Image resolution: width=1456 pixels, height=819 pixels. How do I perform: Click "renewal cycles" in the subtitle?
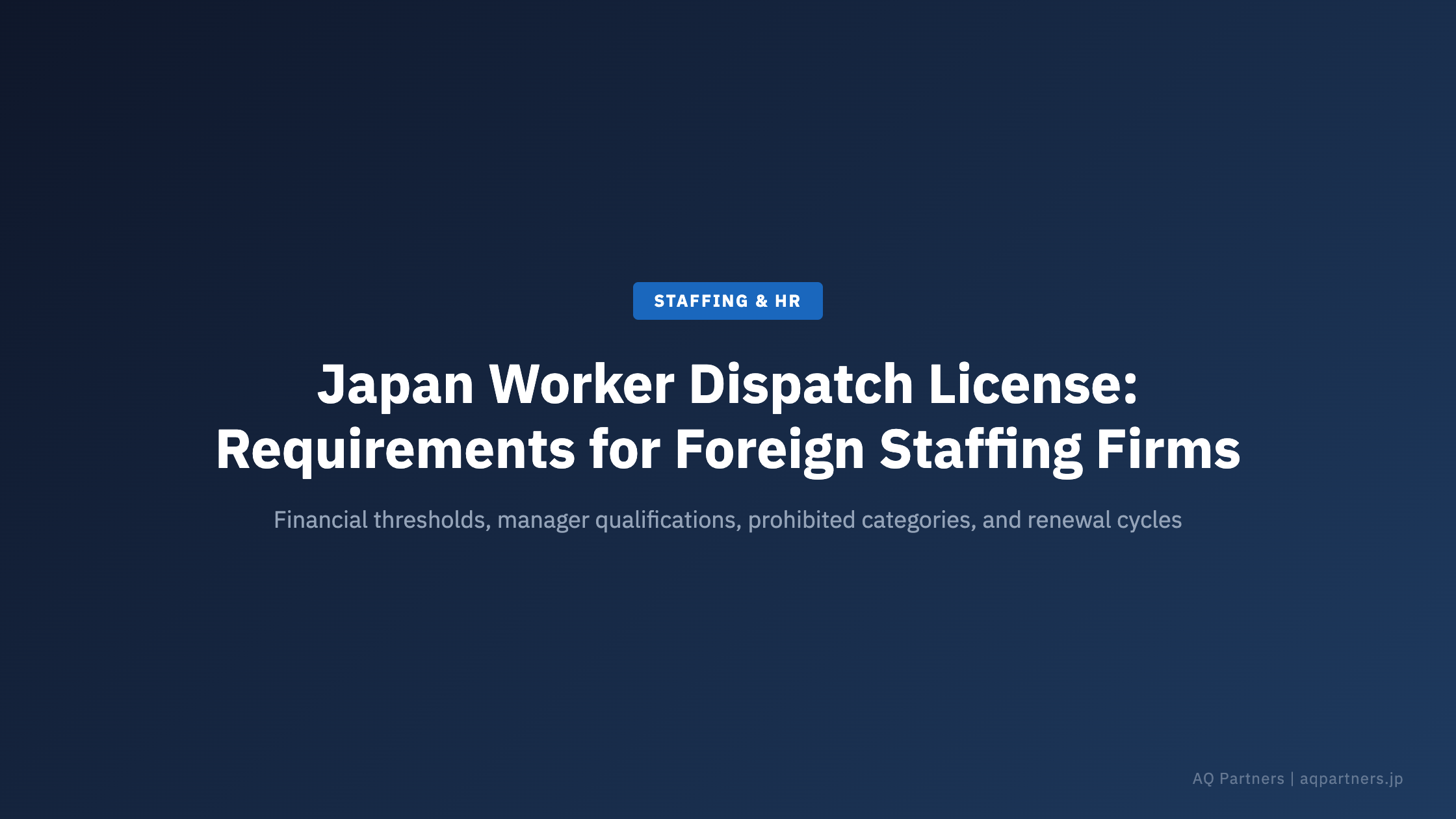(x=1104, y=520)
